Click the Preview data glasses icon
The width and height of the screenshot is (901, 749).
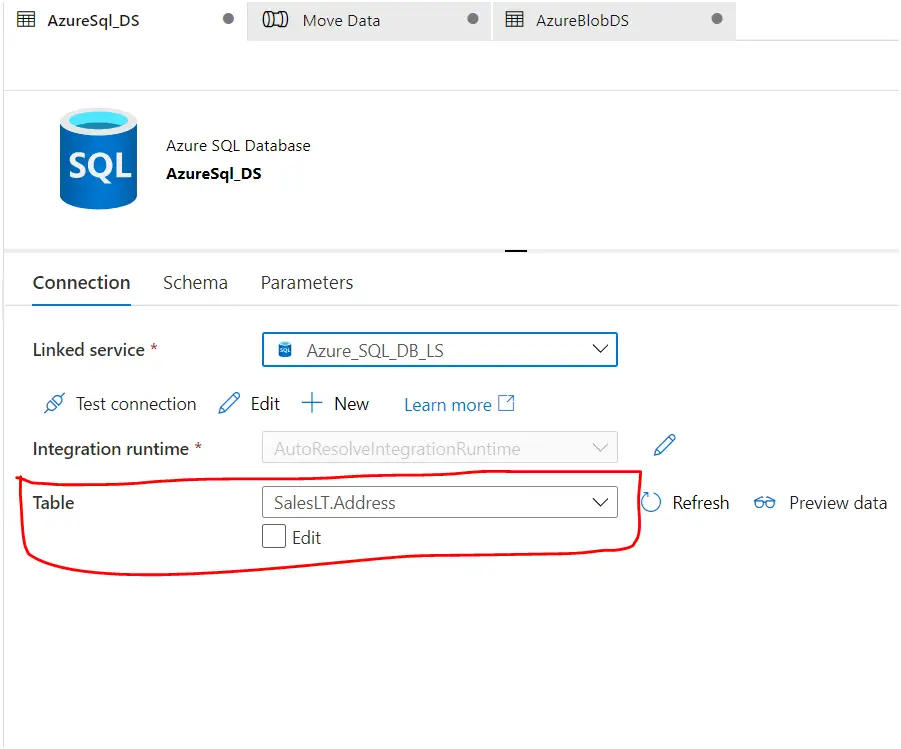[765, 503]
